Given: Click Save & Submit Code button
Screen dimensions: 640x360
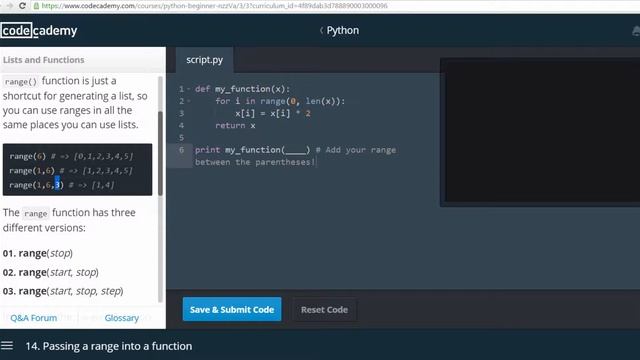Looking at the screenshot, I should click(232, 309).
